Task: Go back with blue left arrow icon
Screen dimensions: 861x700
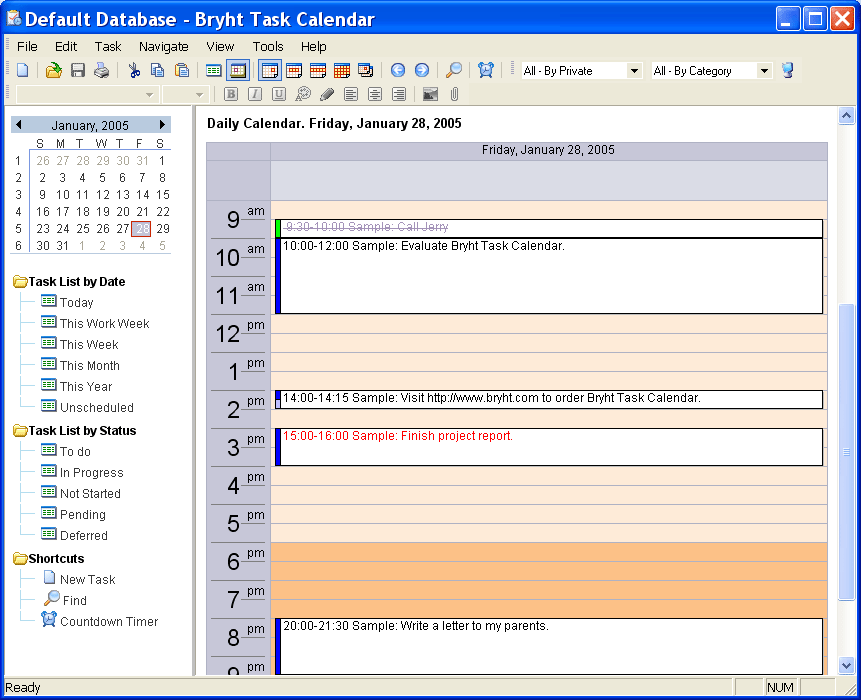Action: [x=398, y=70]
